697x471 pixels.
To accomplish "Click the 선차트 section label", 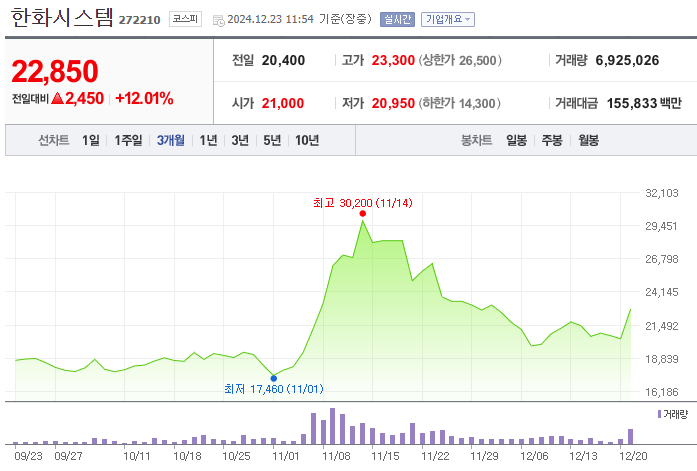I will click(53, 140).
